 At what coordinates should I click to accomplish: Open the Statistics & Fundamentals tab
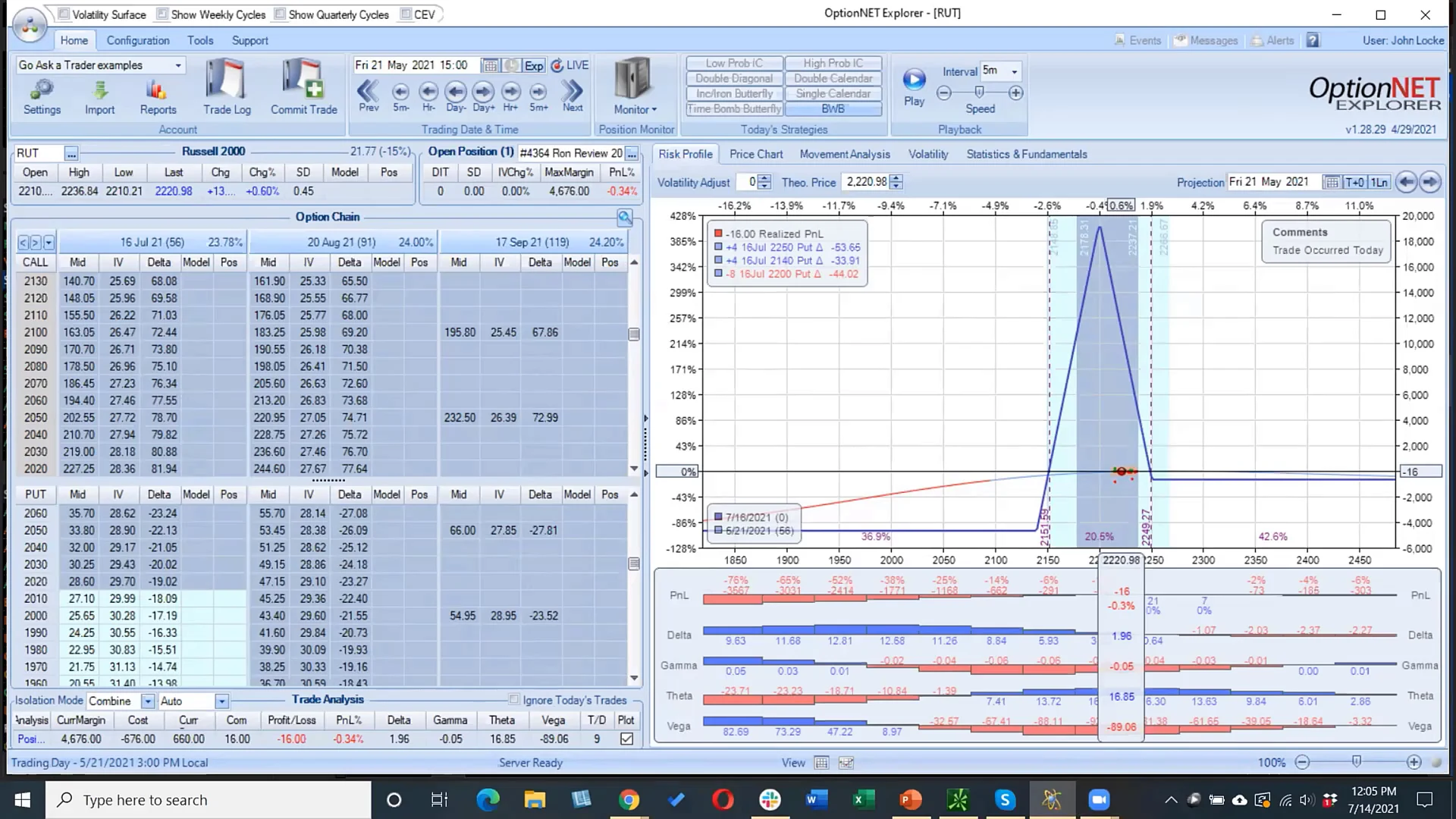coord(1027,154)
